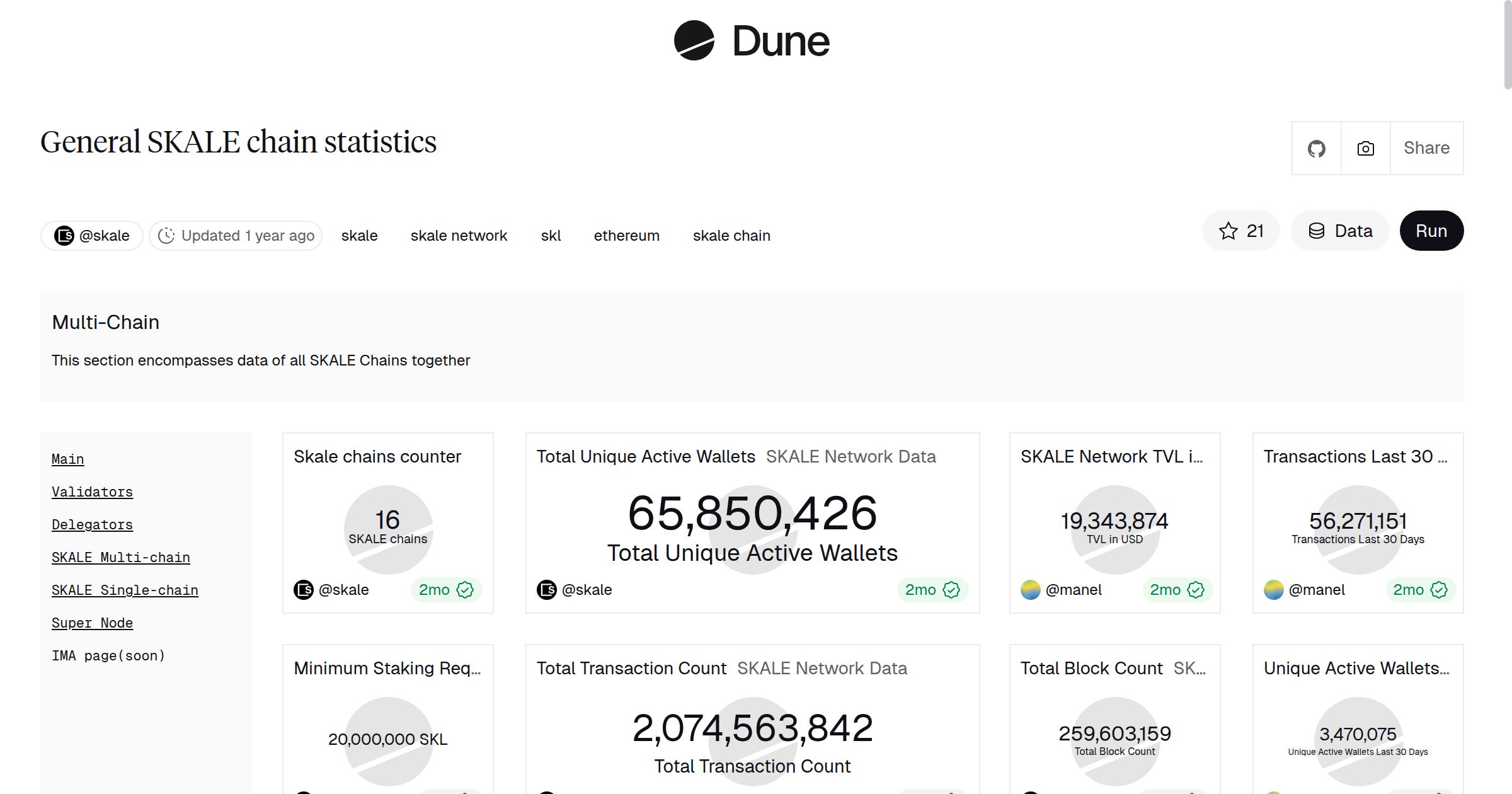Image resolution: width=1512 pixels, height=794 pixels.
Task: Click the clock icon next to Updated
Action: point(166,235)
